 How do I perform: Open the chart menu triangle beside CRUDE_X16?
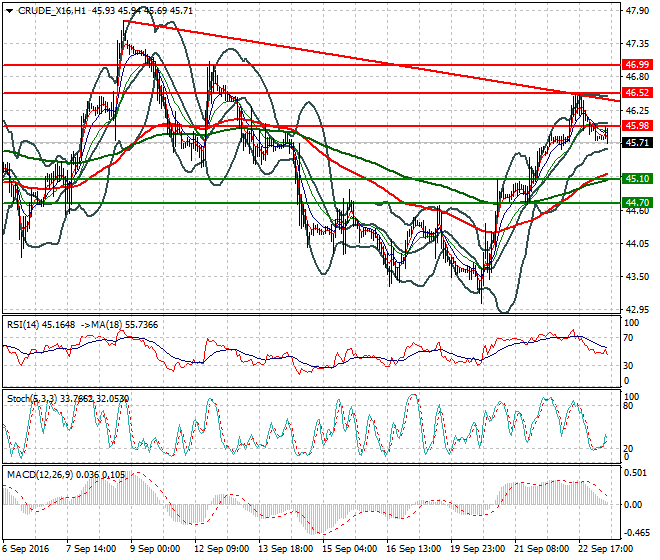[x=10, y=11]
